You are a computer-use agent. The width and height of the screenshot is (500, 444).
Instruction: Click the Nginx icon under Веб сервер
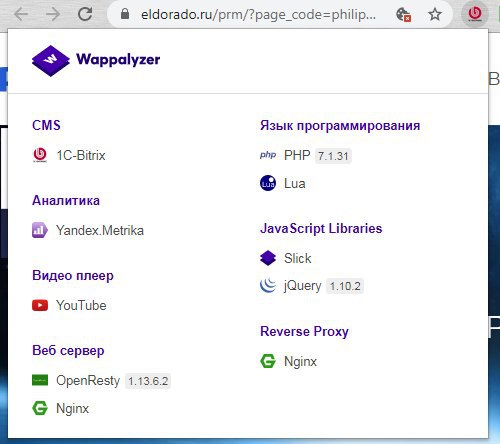click(x=40, y=408)
